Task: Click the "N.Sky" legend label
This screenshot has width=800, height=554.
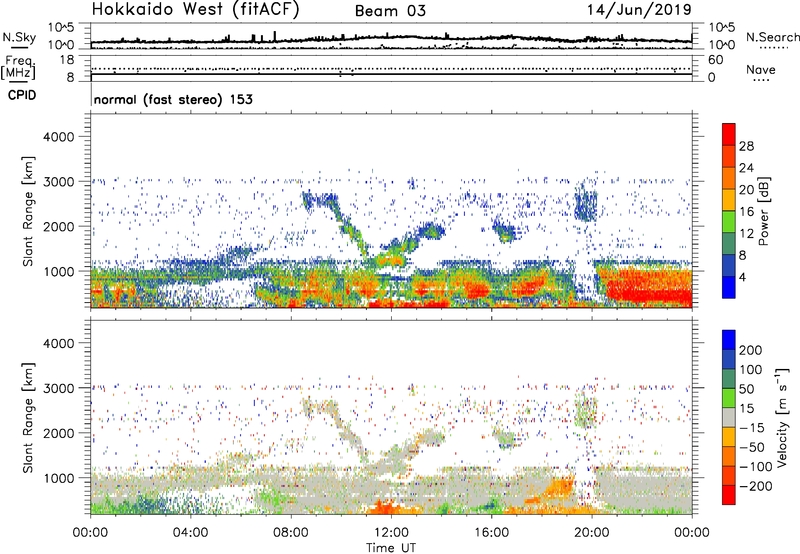Action: click(x=19, y=37)
